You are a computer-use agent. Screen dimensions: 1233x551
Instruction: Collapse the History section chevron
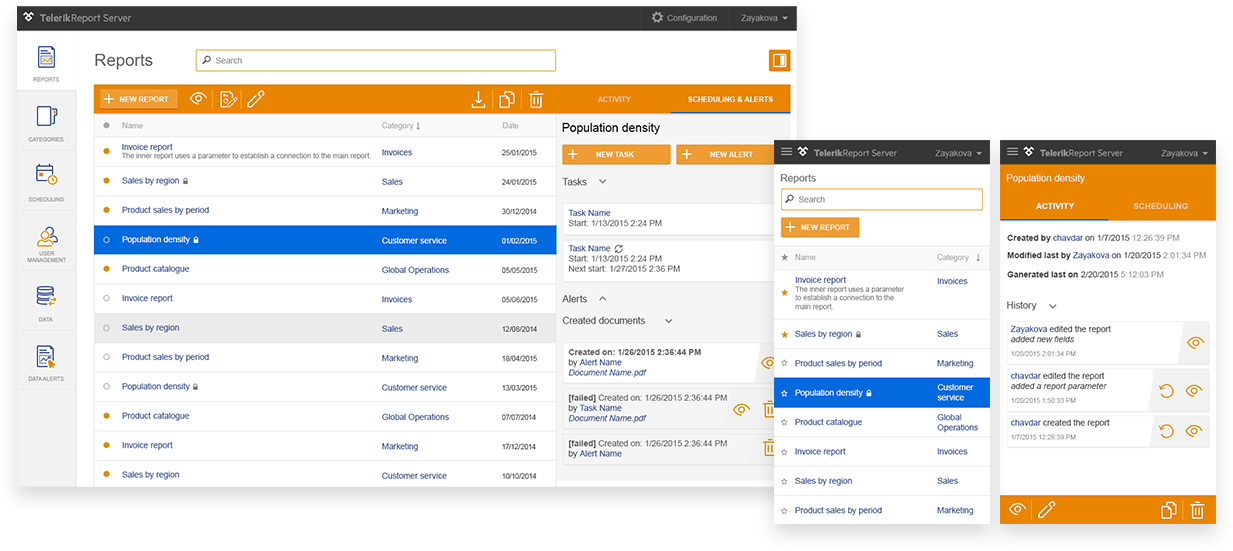(1053, 306)
